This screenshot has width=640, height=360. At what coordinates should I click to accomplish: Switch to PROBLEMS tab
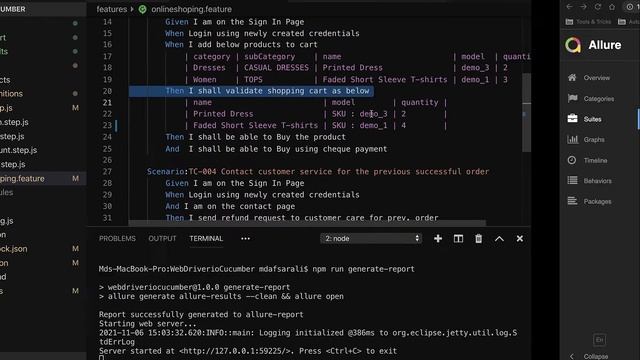(117, 238)
